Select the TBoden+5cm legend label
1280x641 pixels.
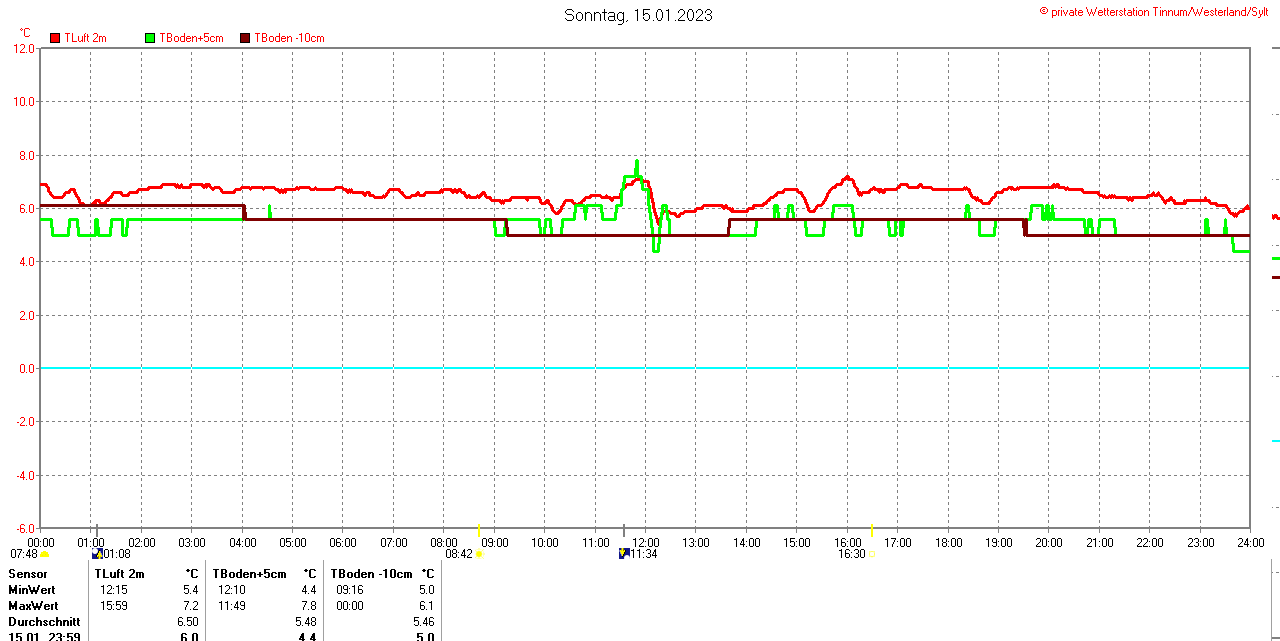coord(191,38)
